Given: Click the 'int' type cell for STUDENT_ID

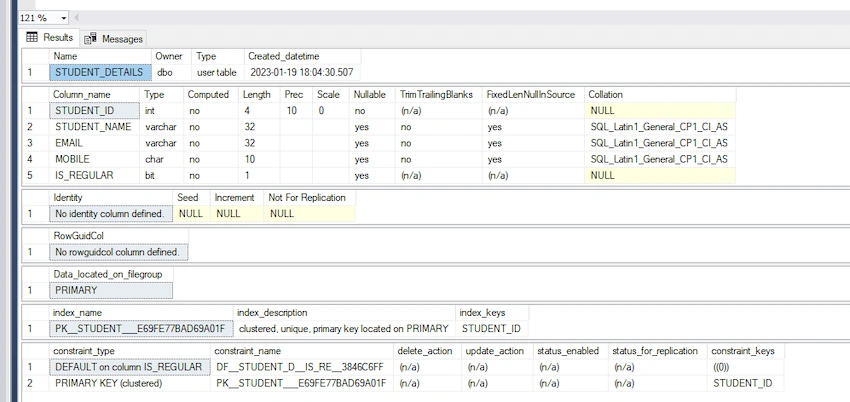Looking at the screenshot, I should [x=161, y=111].
